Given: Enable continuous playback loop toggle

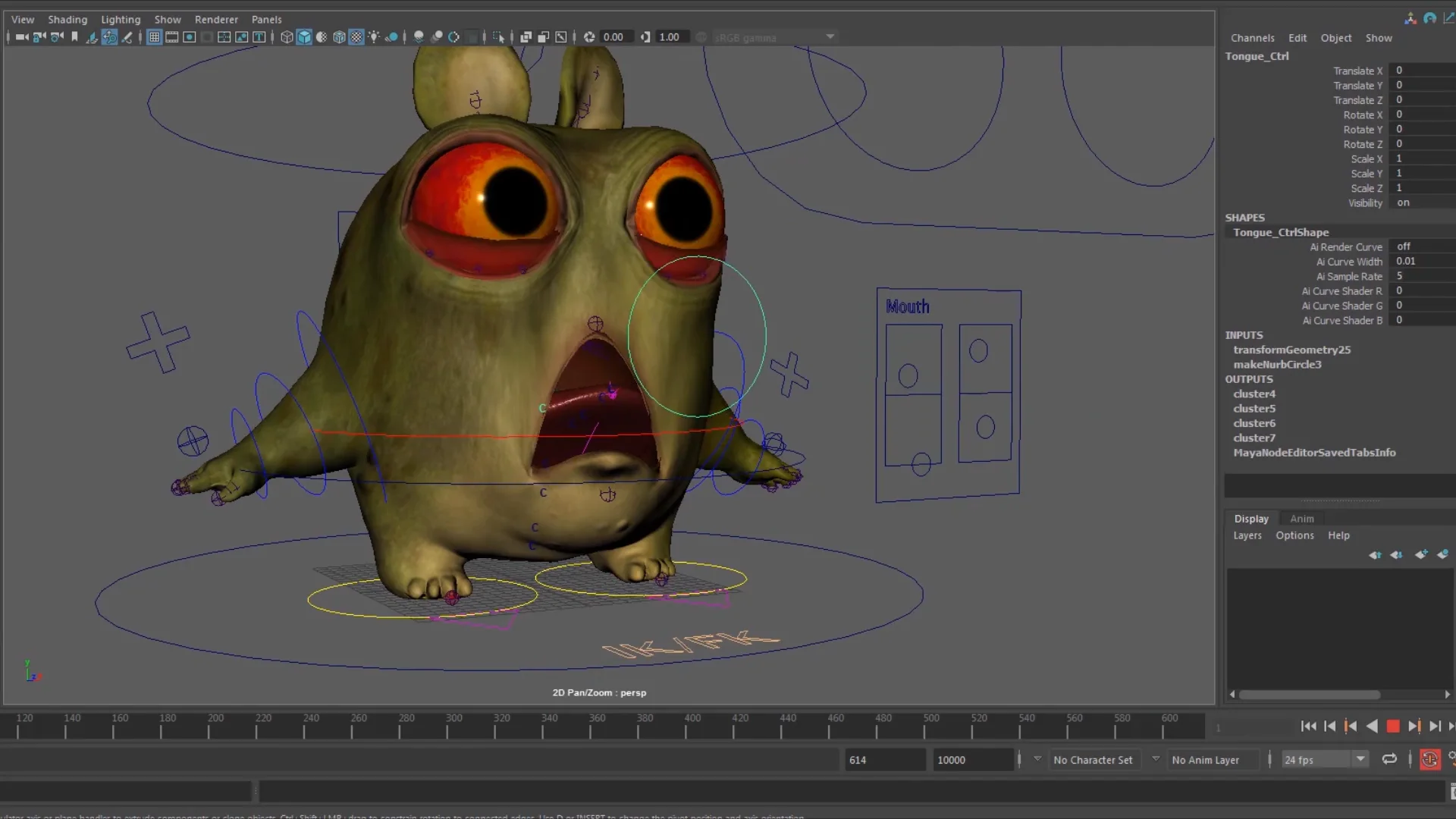Looking at the screenshot, I should (1389, 759).
